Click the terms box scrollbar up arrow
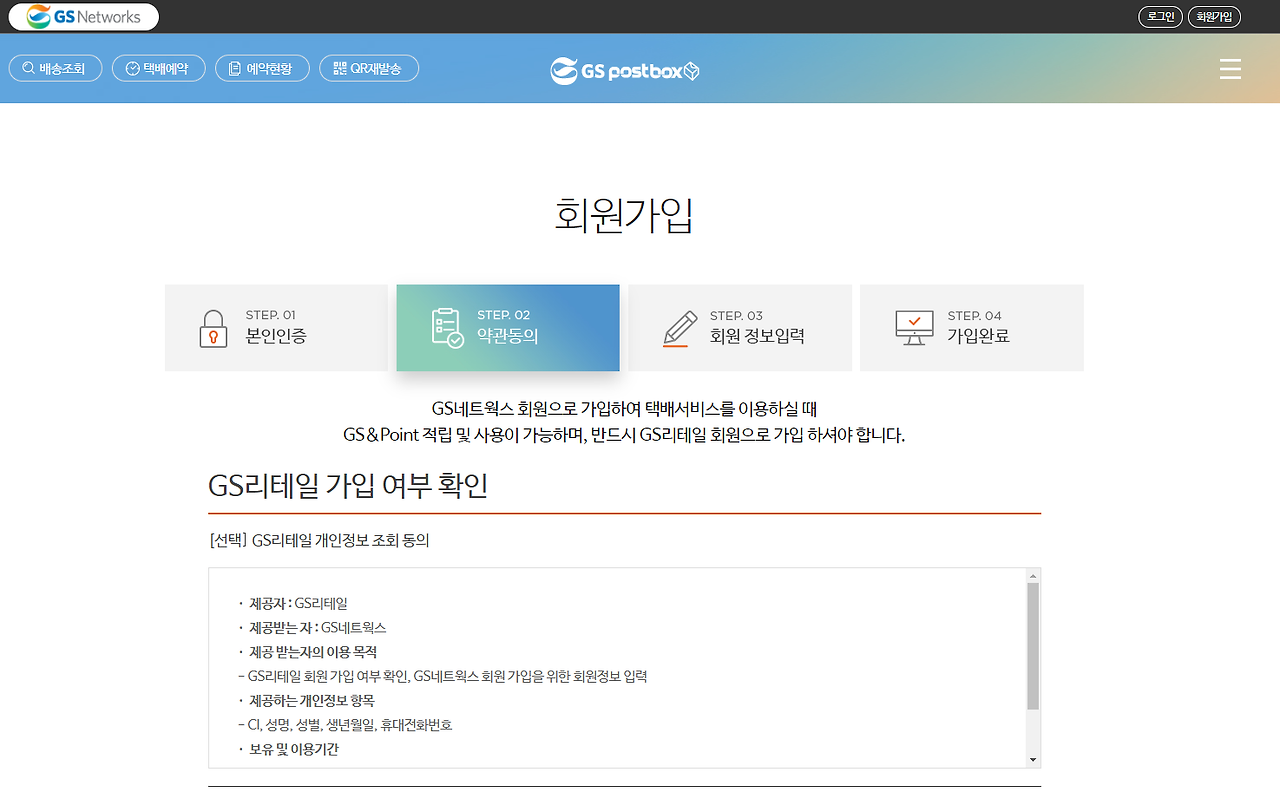 pos(1033,576)
